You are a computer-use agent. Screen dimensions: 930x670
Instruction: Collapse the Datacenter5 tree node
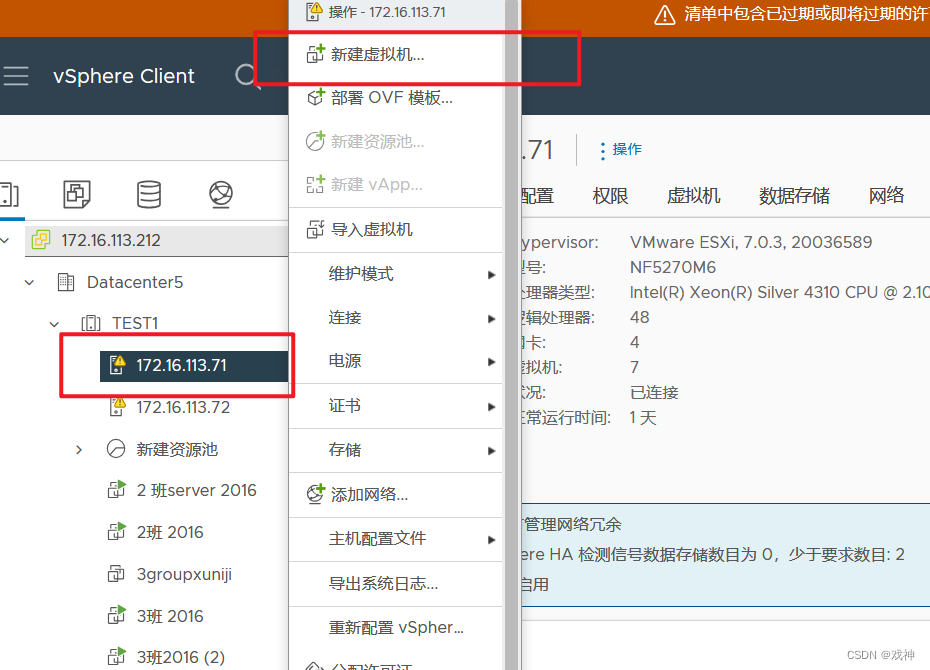tap(29, 282)
